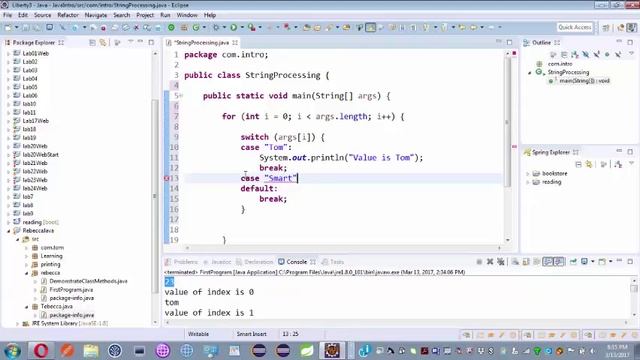640x360 pixels.
Task: Minimize the Package Explorer panel
Action: point(140,42)
